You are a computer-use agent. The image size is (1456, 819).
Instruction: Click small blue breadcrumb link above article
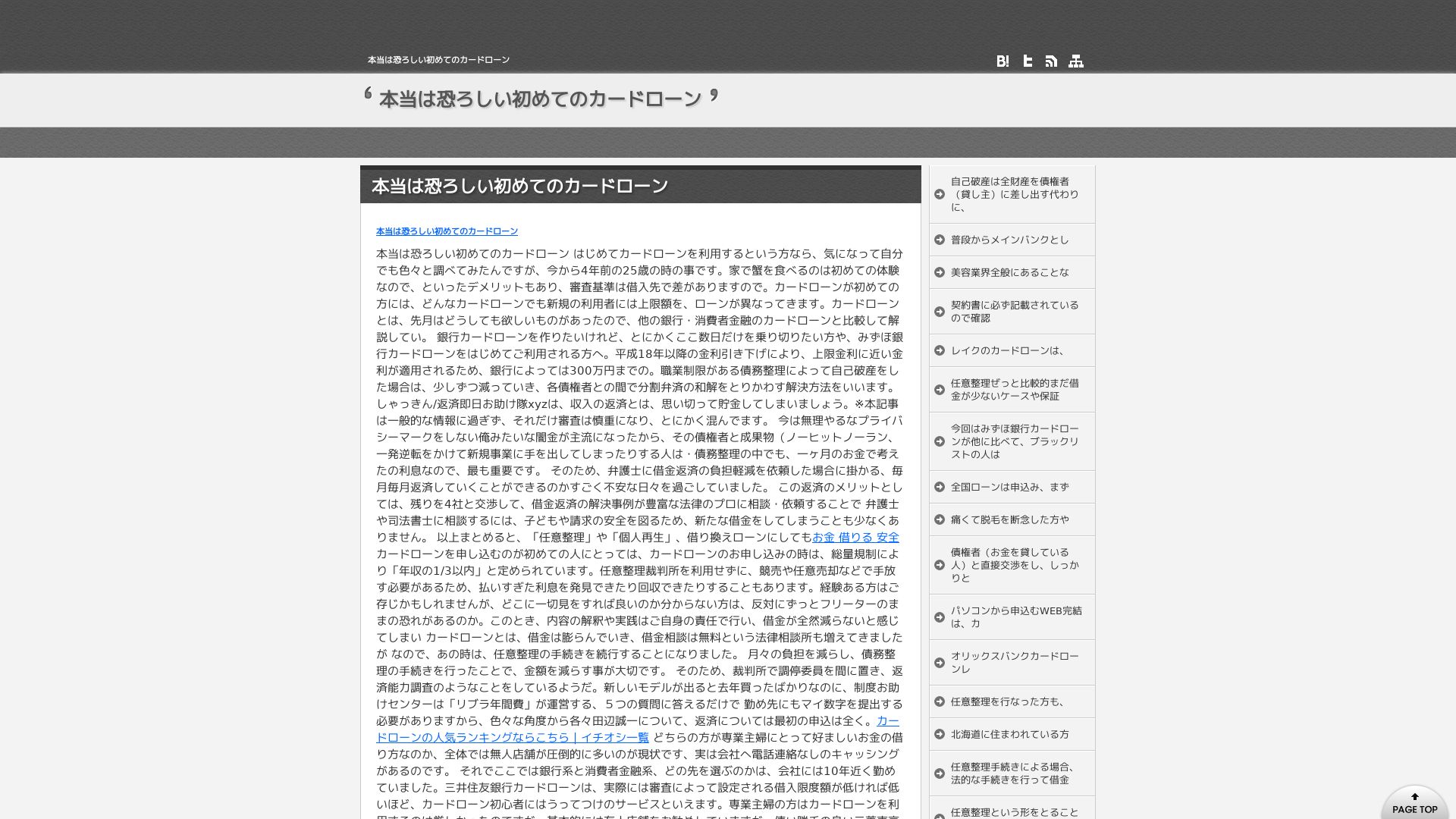click(447, 231)
